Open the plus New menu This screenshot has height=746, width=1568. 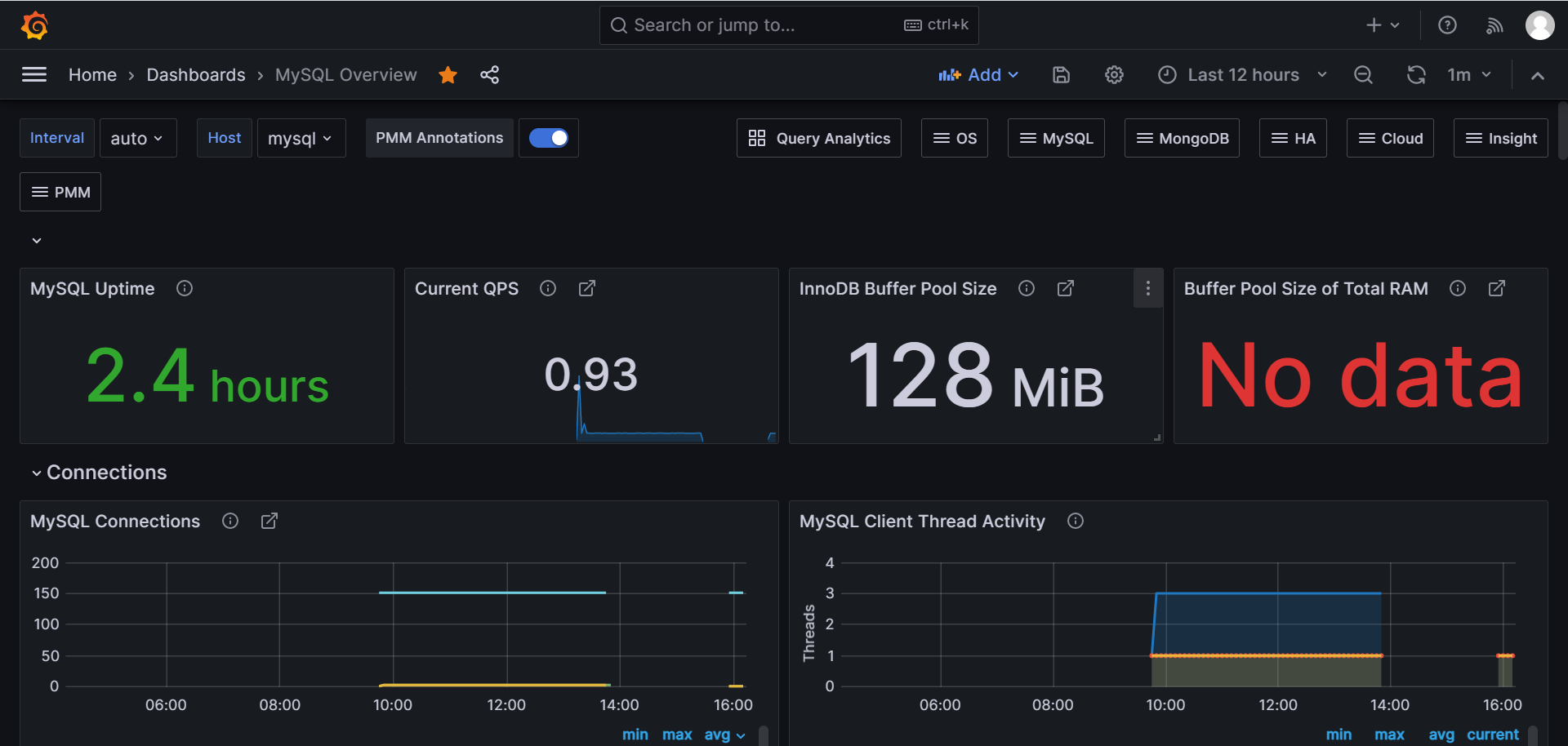click(x=1383, y=25)
